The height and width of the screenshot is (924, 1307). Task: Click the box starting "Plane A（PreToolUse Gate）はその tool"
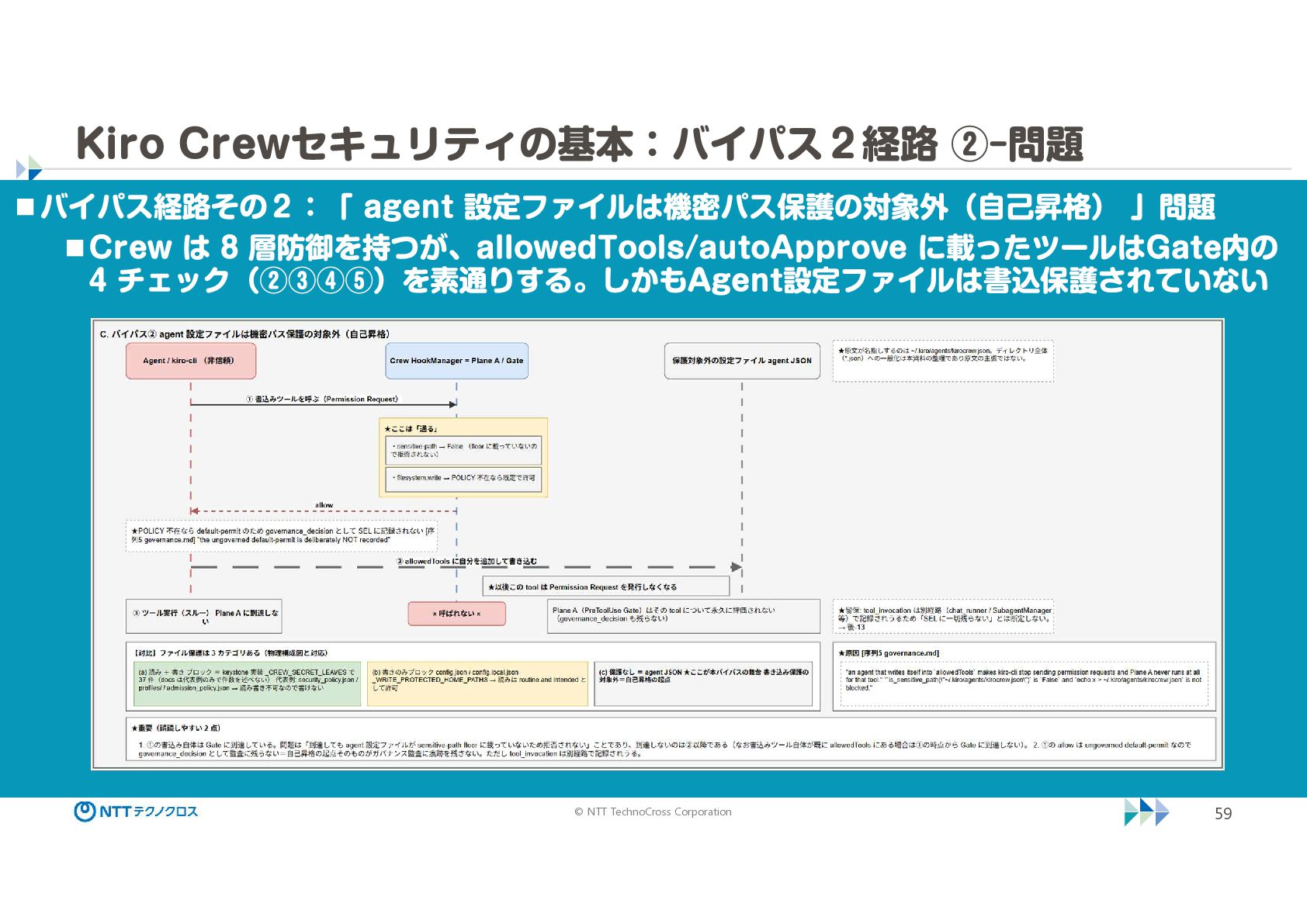click(684, 617)
